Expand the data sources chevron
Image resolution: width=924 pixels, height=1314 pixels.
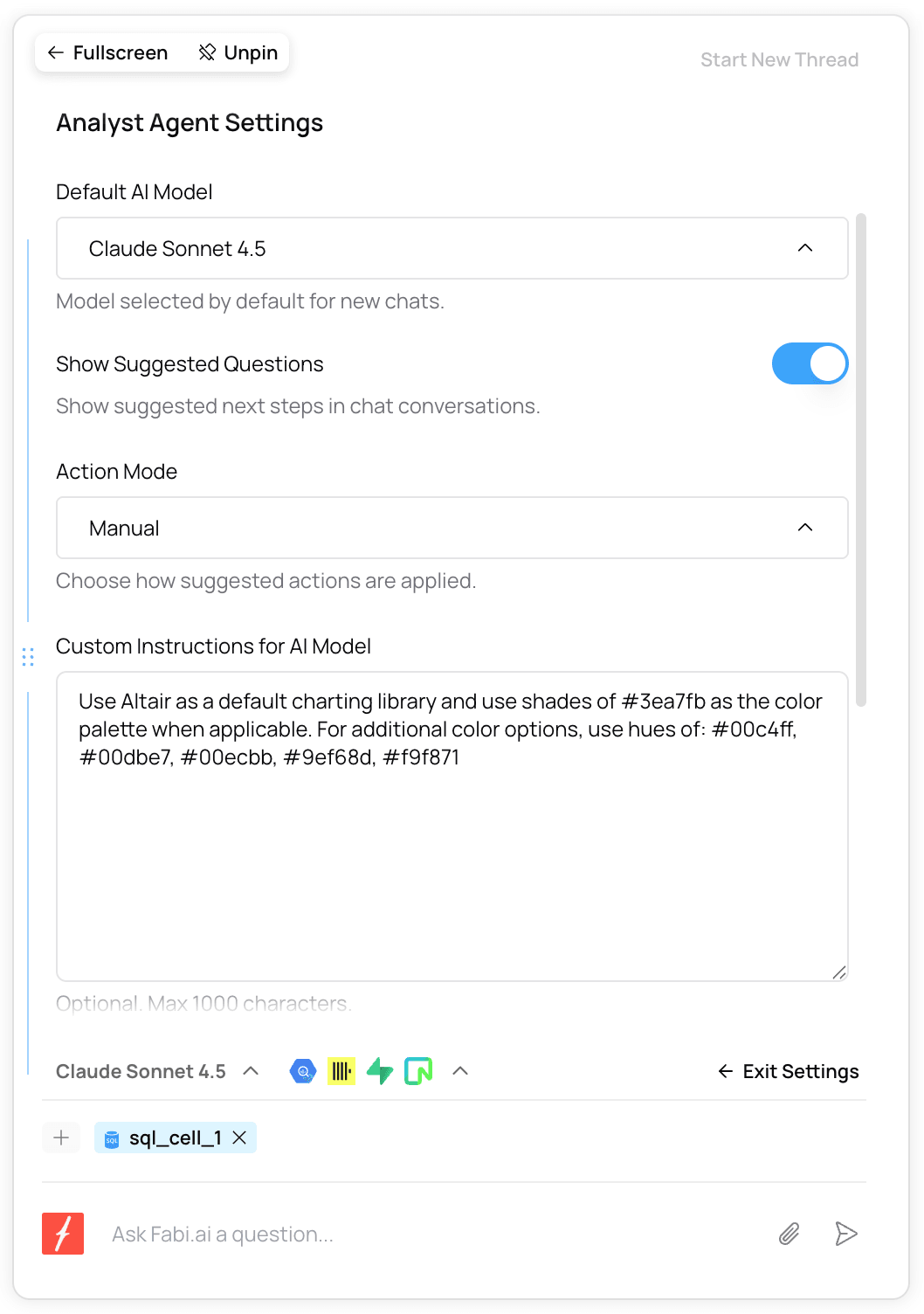(461, 1071)
